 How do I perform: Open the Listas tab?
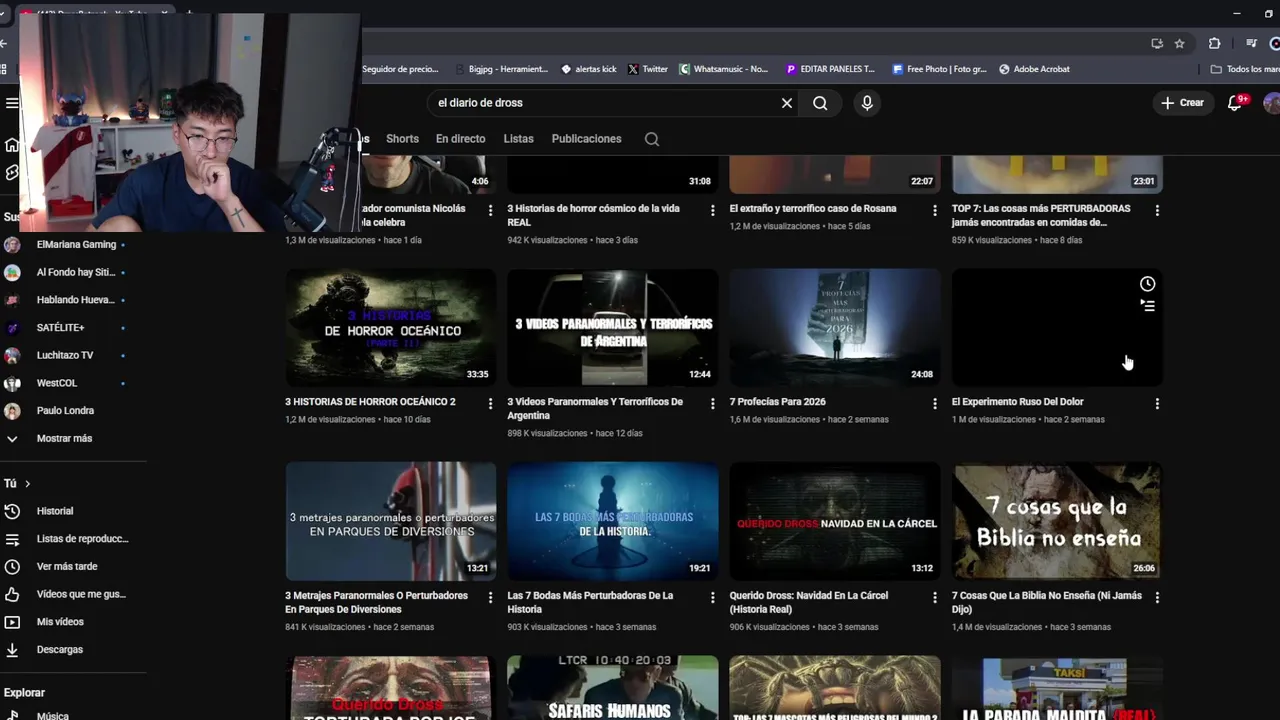click(518, 139)
